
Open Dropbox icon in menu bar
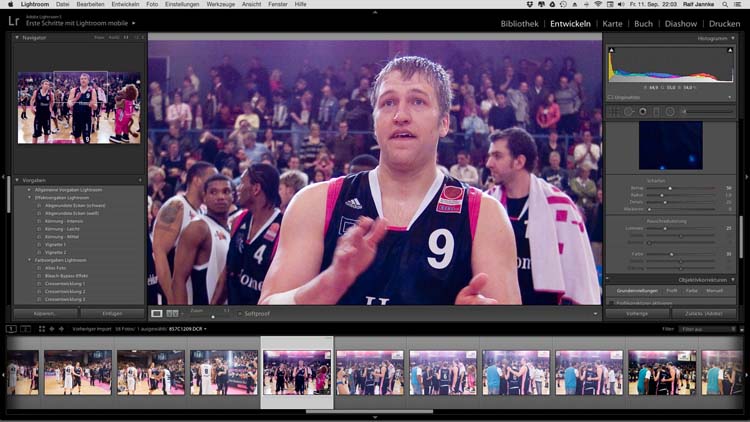click(529, 4)
